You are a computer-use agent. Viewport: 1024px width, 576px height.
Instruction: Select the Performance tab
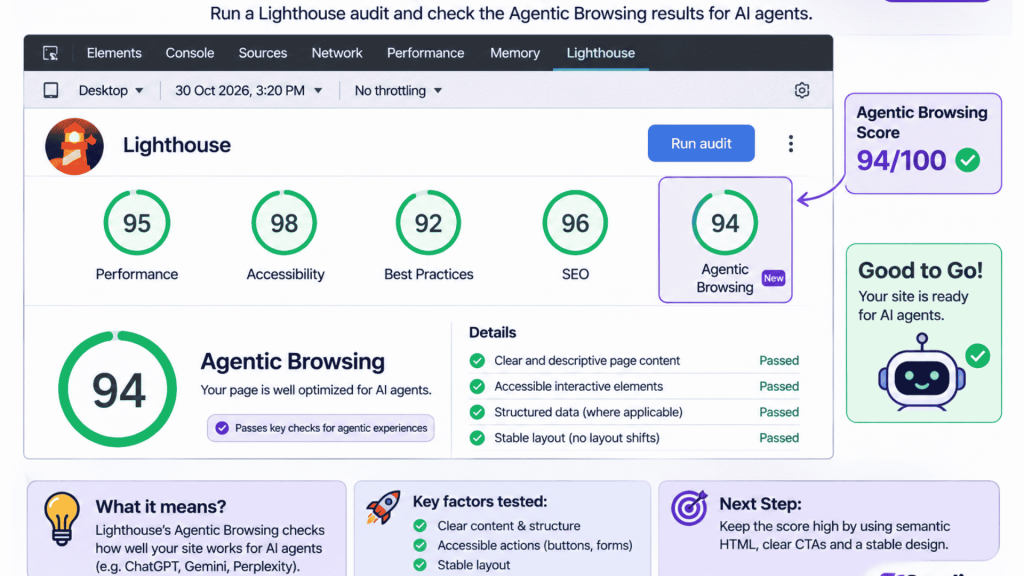426,53
